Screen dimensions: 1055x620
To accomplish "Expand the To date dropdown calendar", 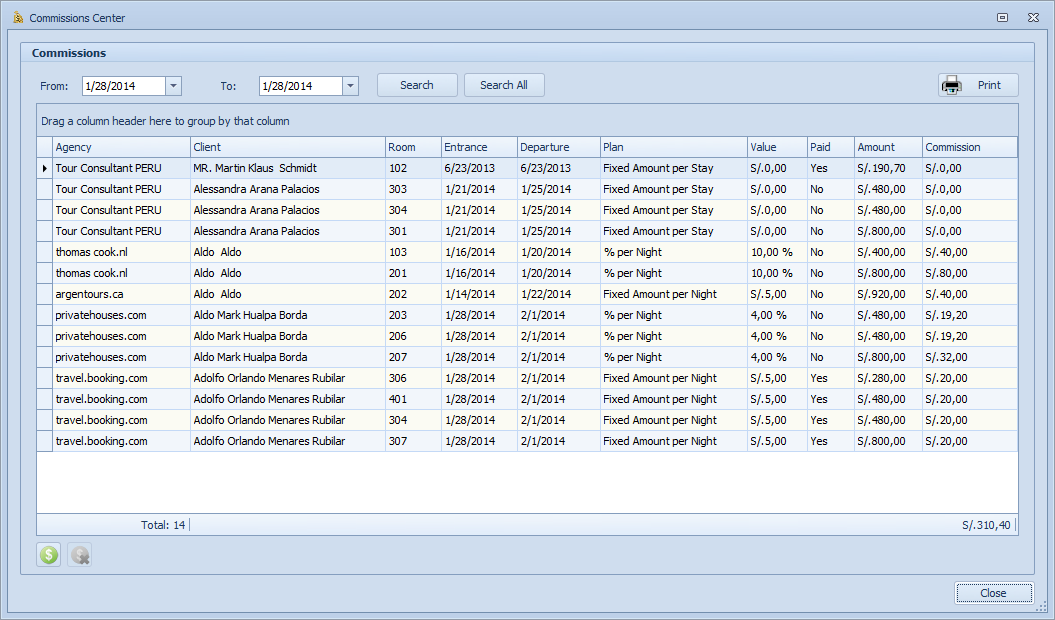I will [x=350, y=86].
